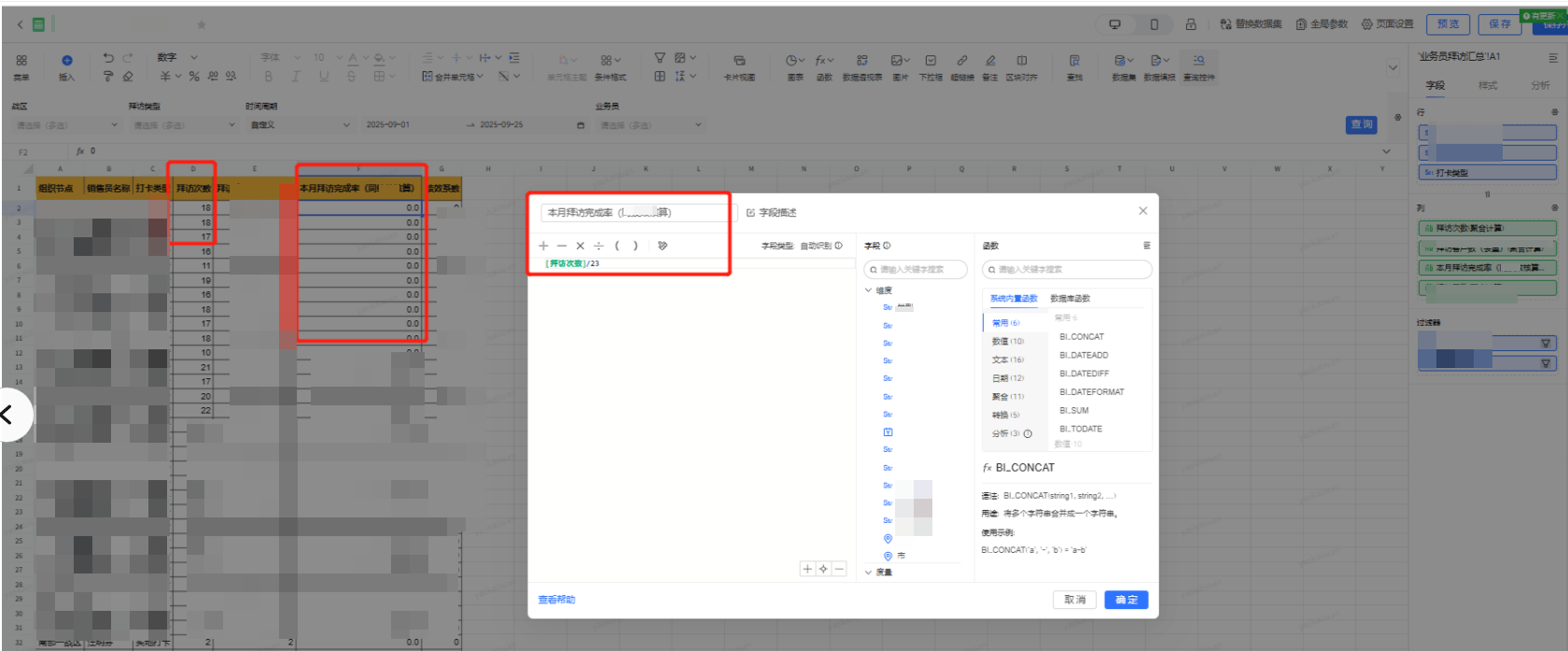Open the 自动识别 field type dropdown

(819, 246)
